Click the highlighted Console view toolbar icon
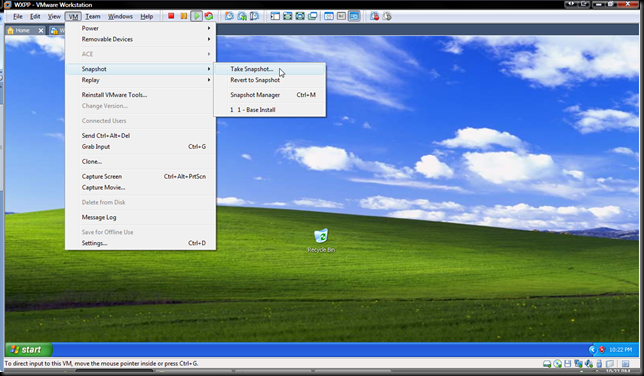644x376 pixels. 354,16
